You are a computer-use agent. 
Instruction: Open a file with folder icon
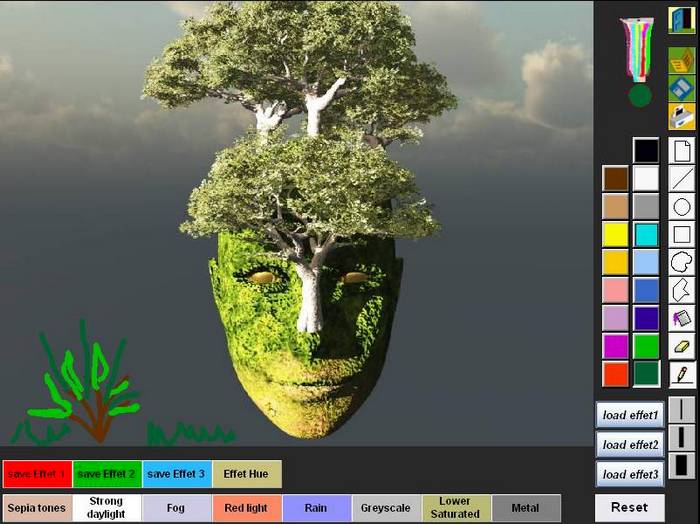(681, 61)
